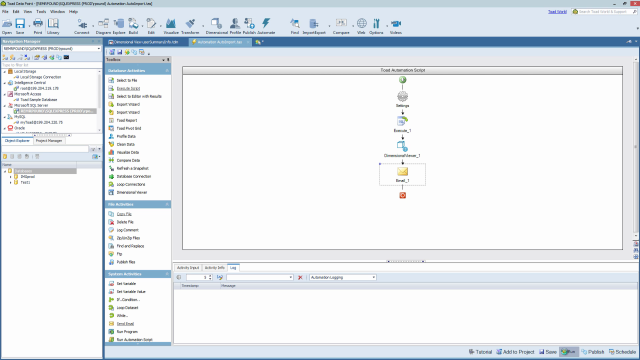Open the Tools menu
The width and height of the screenshot is (640, 360).
click(x=41, y=11)
